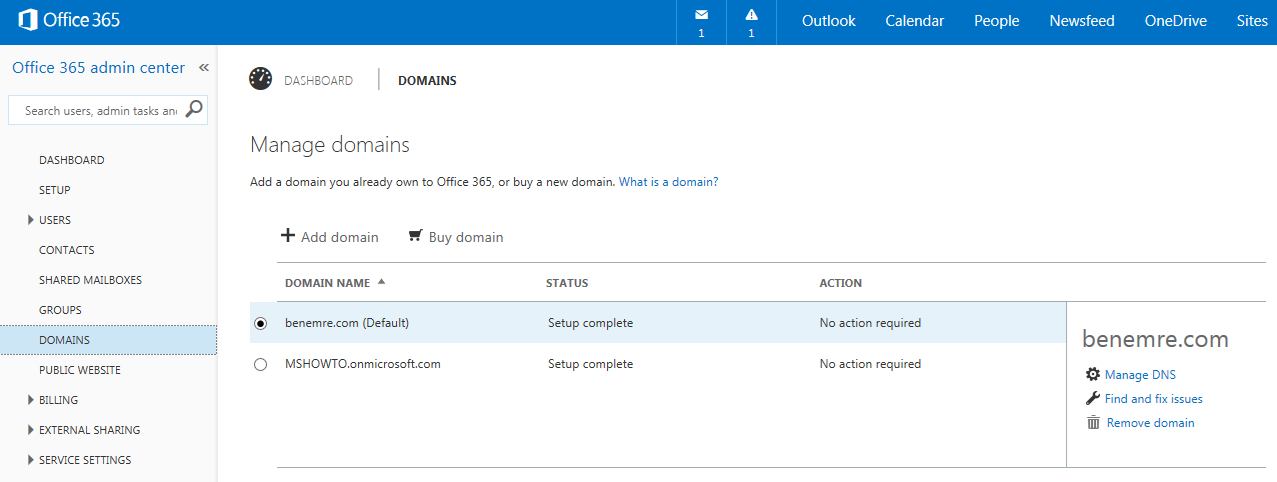Open Contacts in the sidebar
The height and width of the screenshot is (482, 1277).
[67, 250]
